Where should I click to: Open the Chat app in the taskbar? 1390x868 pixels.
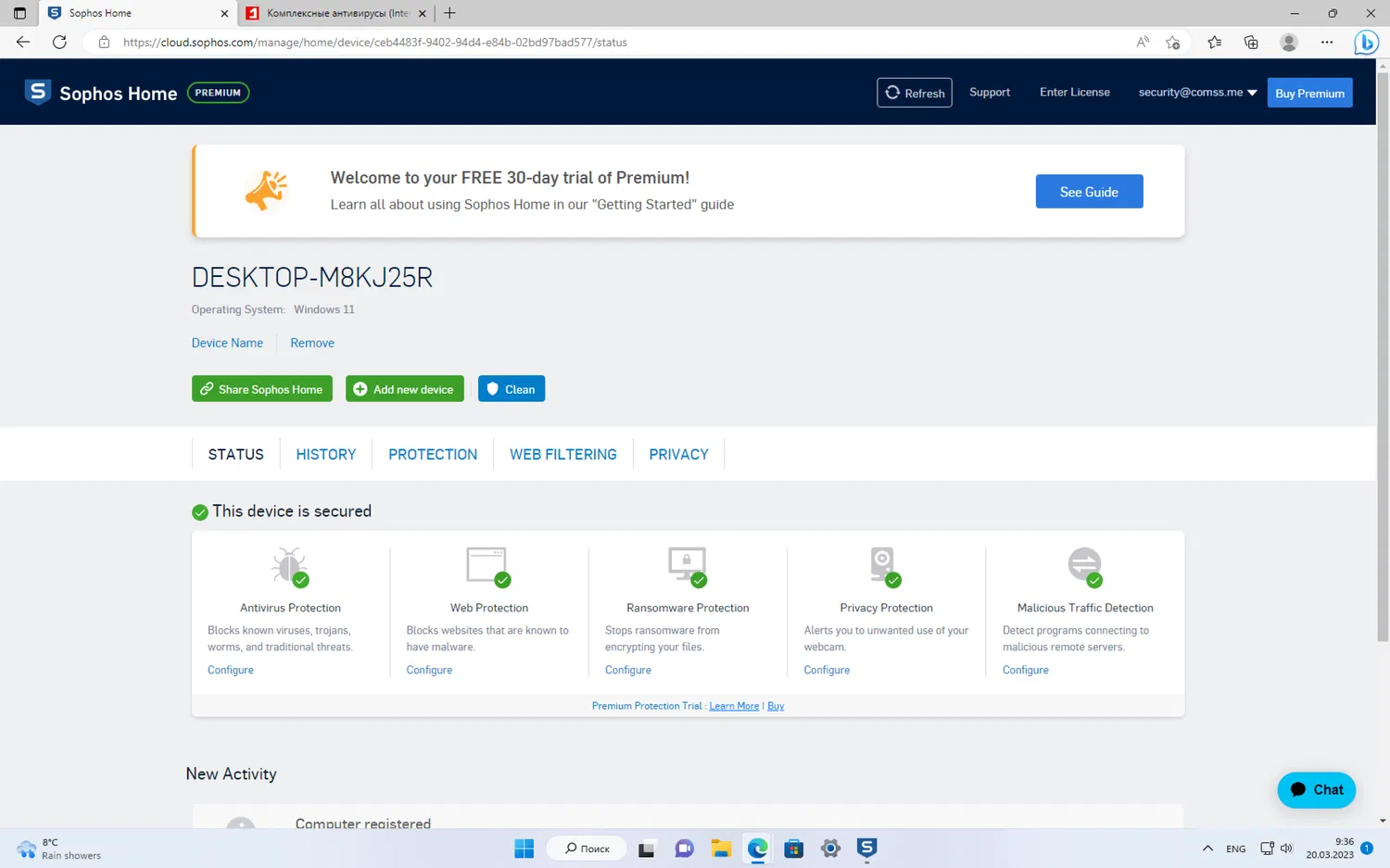click(x=684, y=849)
